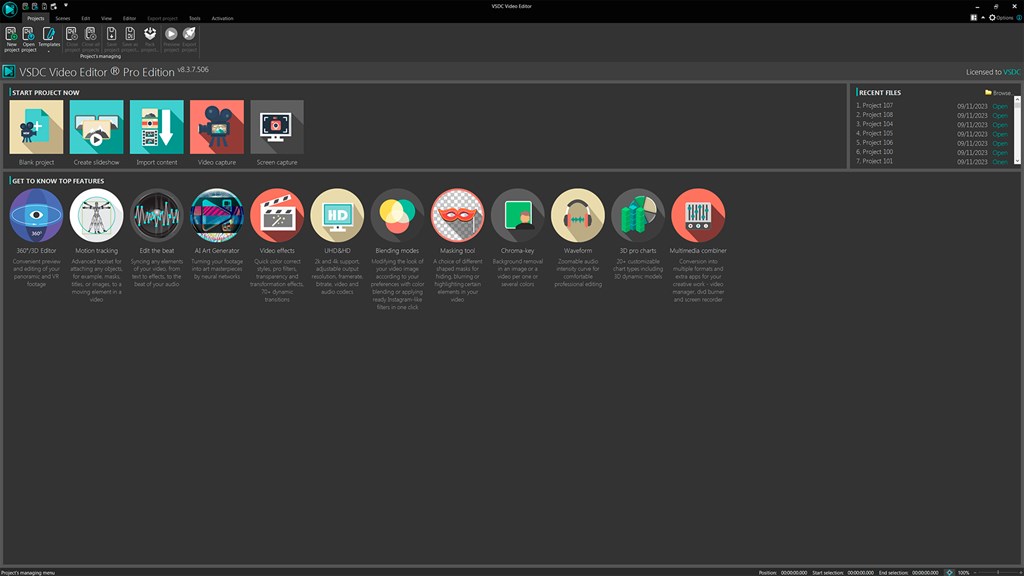Viewport: 1024px width, 576px height.
Task: Switch to the Scenes ribbon tab
Action: 63,18
